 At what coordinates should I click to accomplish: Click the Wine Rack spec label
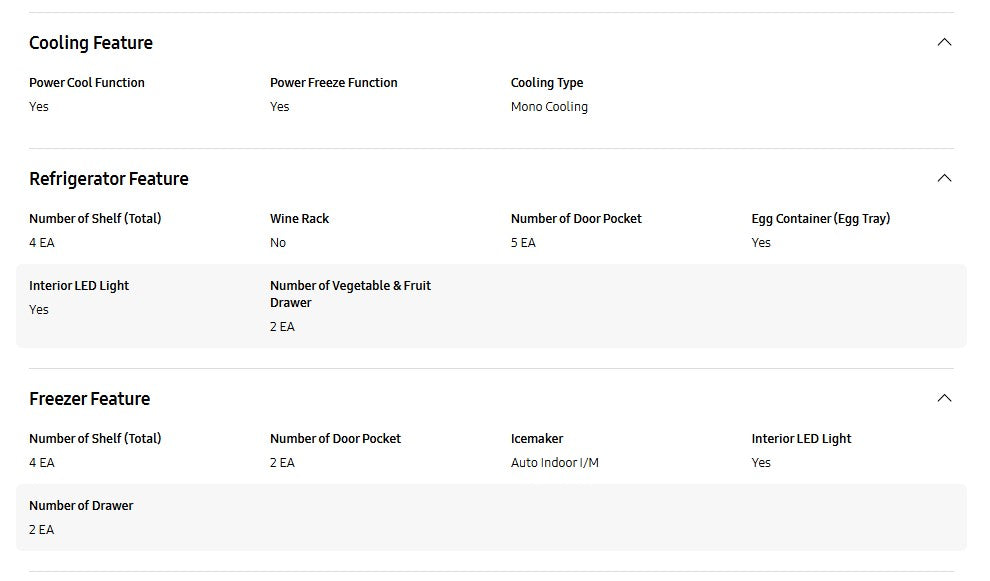point(299,219)
